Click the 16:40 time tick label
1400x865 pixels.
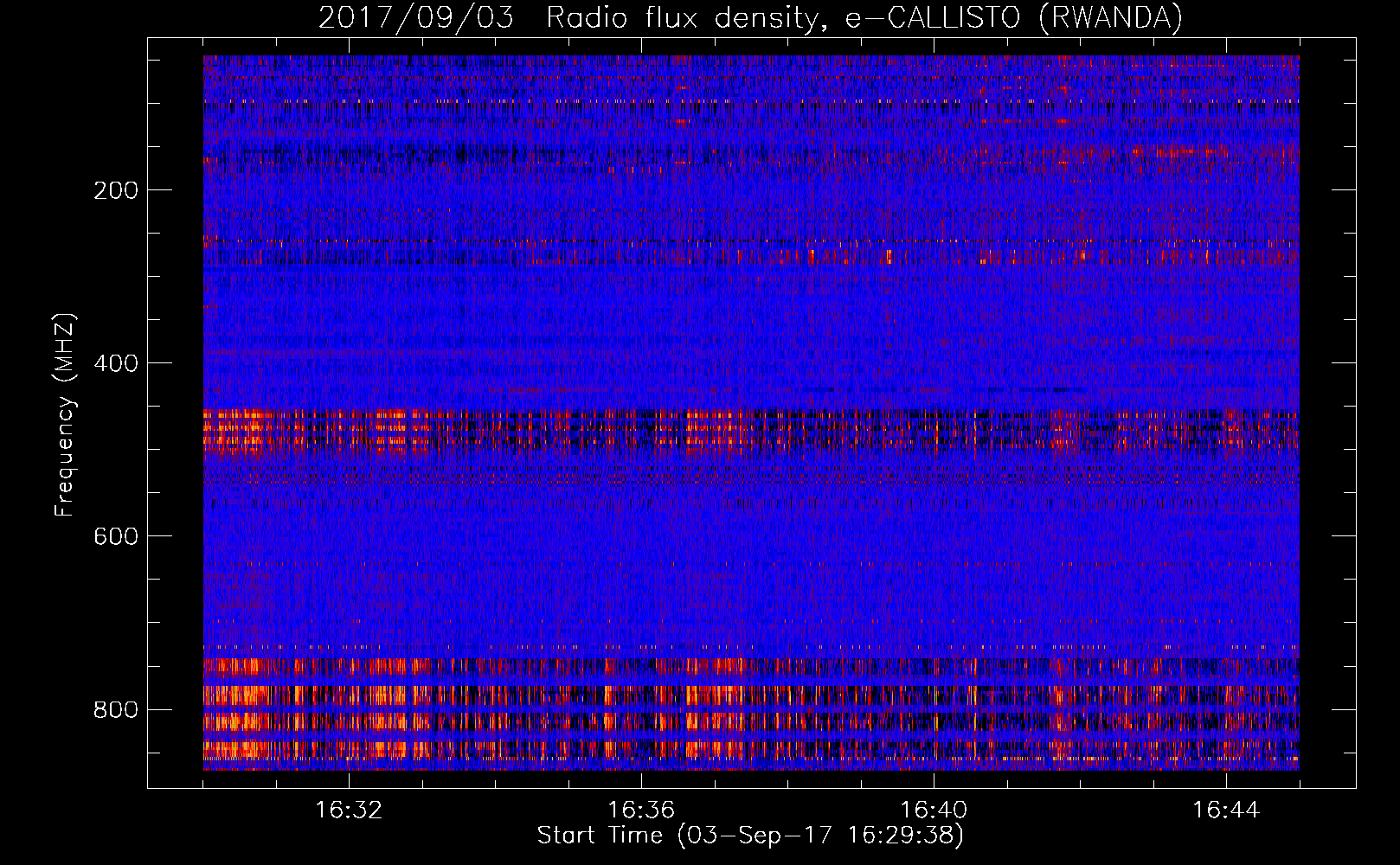tap(934, 811)
